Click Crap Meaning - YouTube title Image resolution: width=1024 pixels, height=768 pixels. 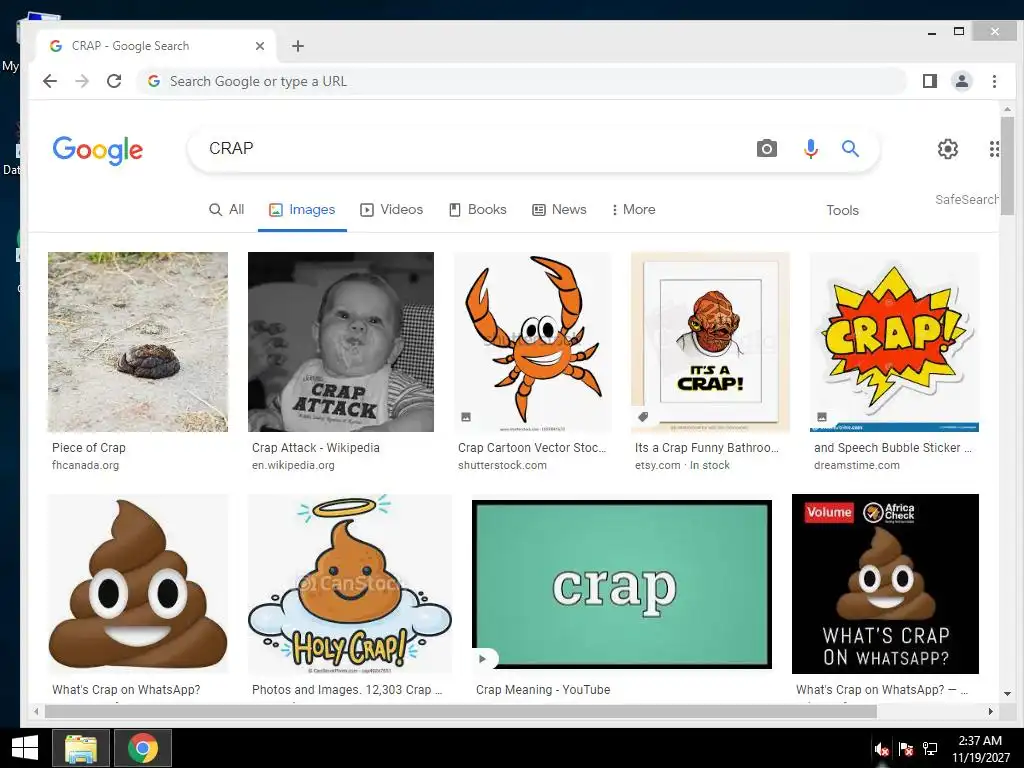pos(543,690)
